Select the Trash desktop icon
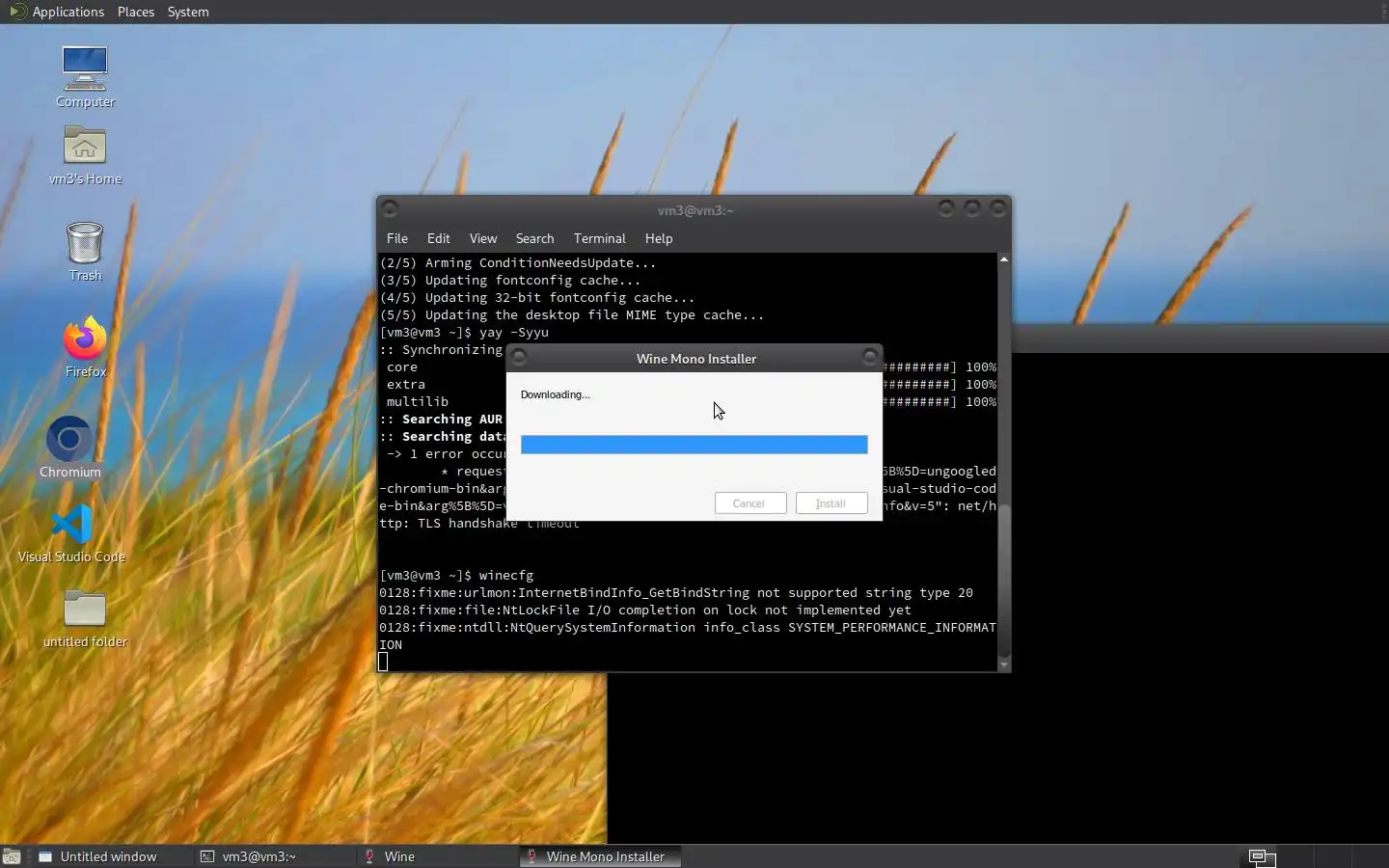Screen dimensions: 1389x868 [x=85, y=252]
